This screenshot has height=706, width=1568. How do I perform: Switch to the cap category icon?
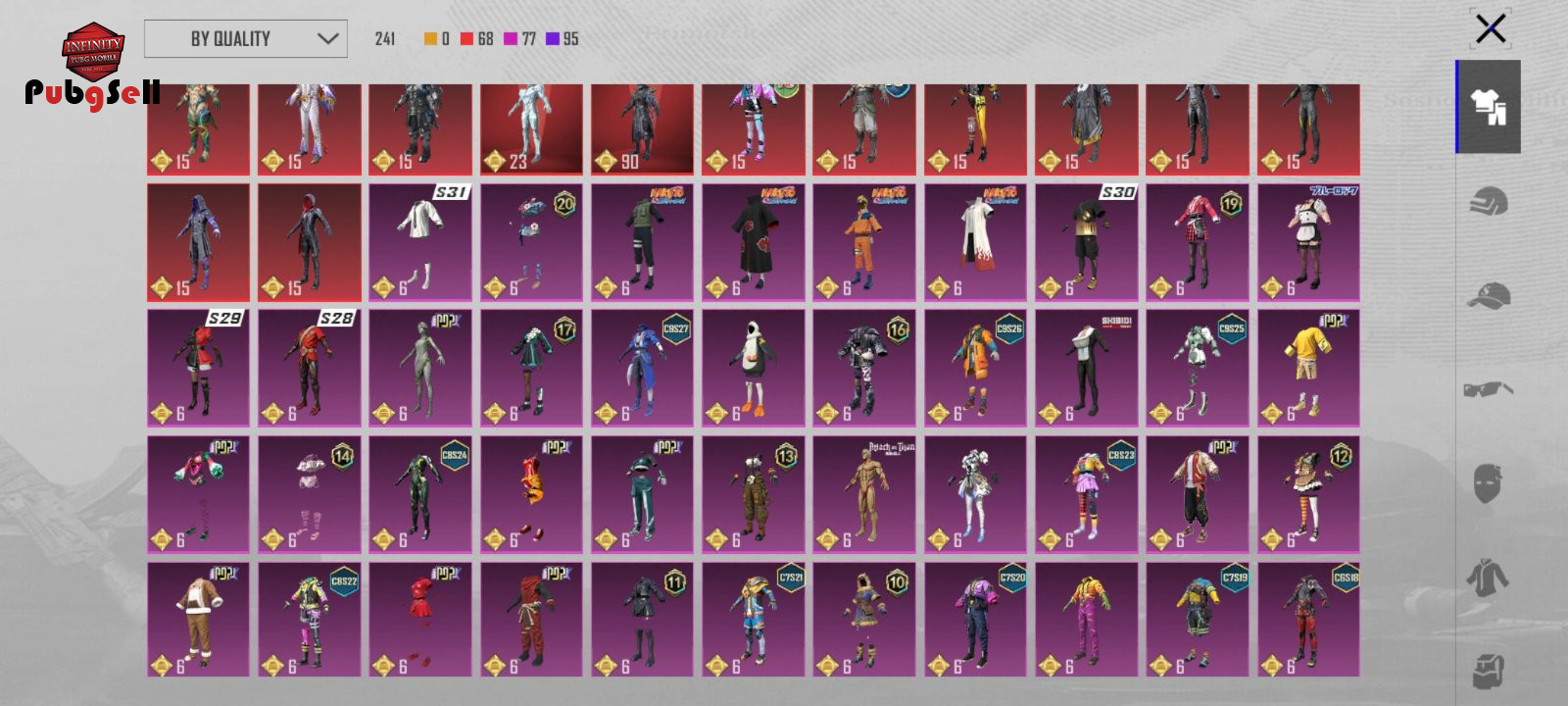(1488, 294)
